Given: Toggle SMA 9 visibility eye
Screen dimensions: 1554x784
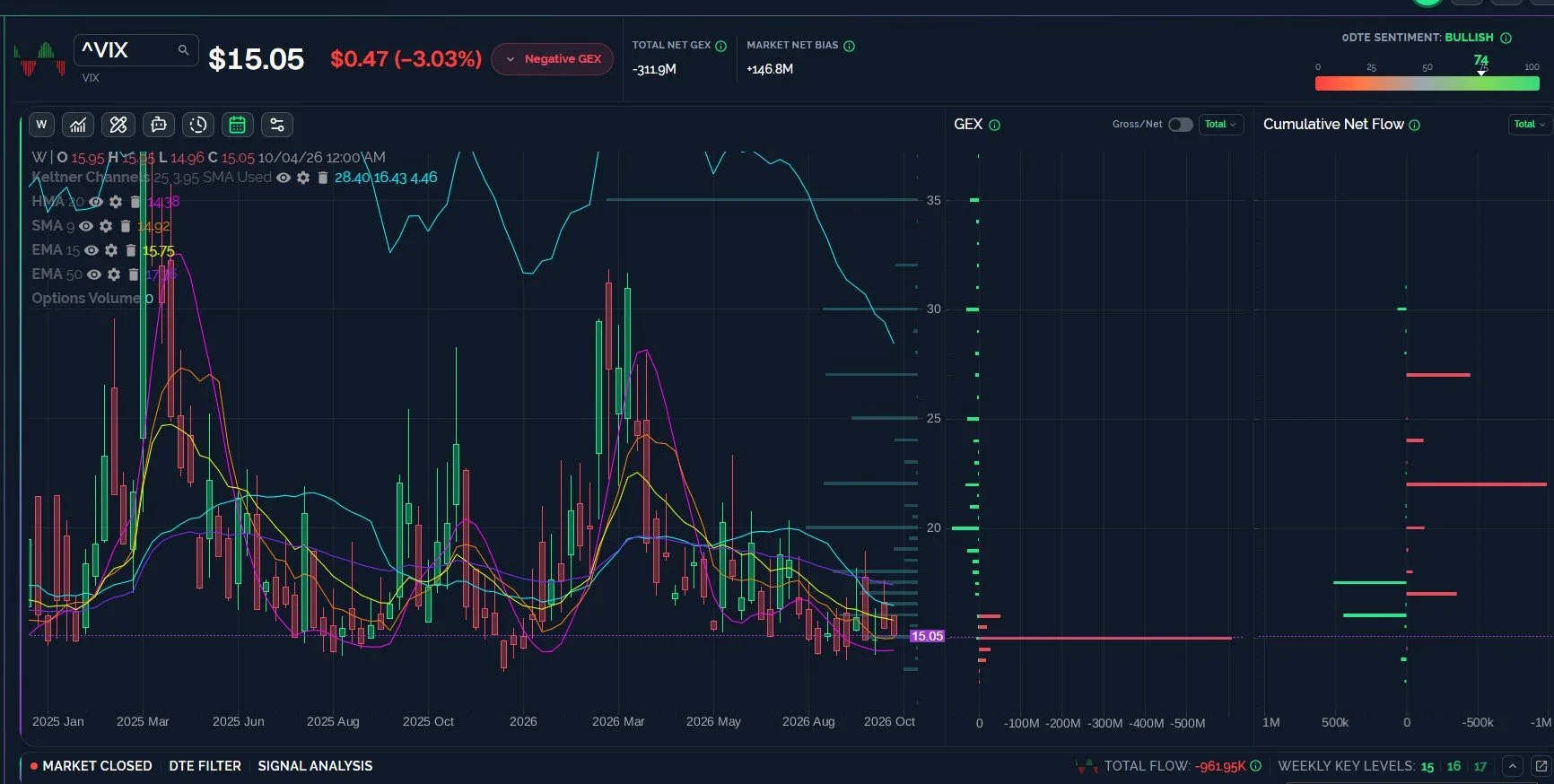Looking at the screenshot, I should tap(86, 226).
